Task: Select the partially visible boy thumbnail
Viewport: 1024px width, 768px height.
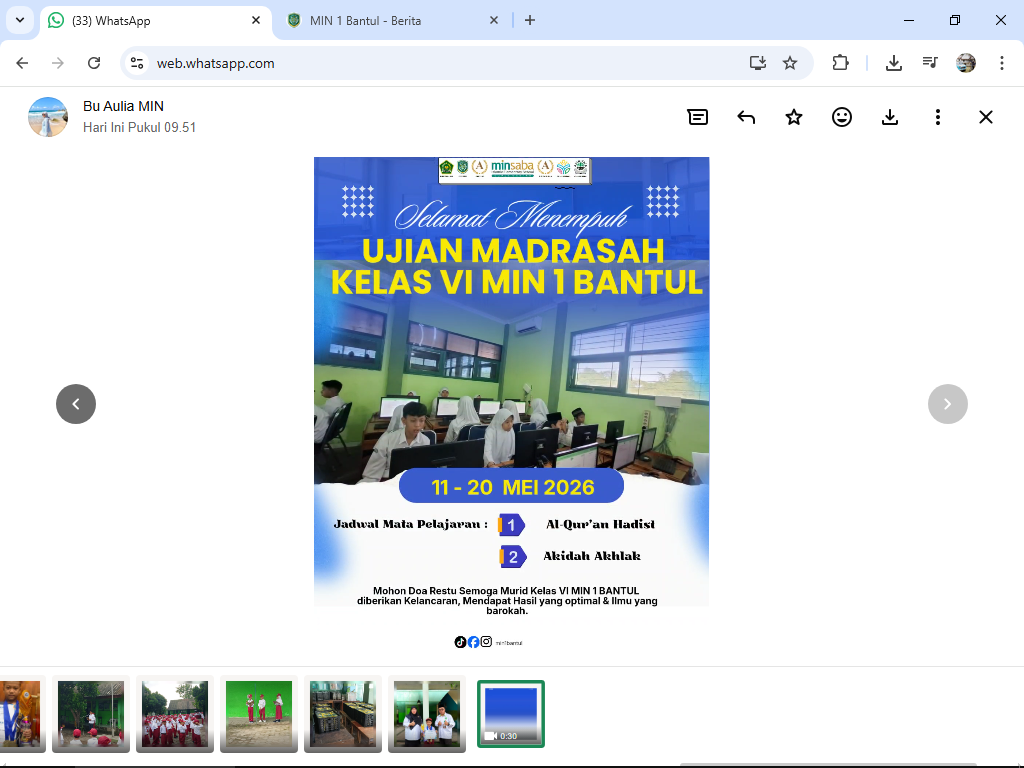Action: 22,714
